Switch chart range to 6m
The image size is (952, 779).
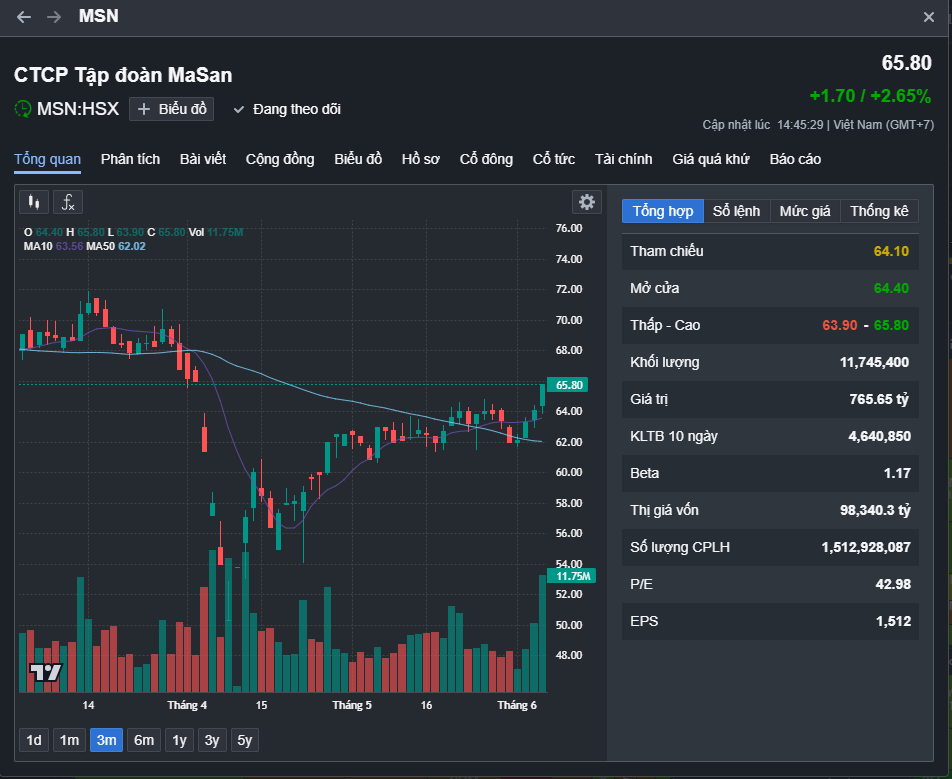(x=144, y=740)
